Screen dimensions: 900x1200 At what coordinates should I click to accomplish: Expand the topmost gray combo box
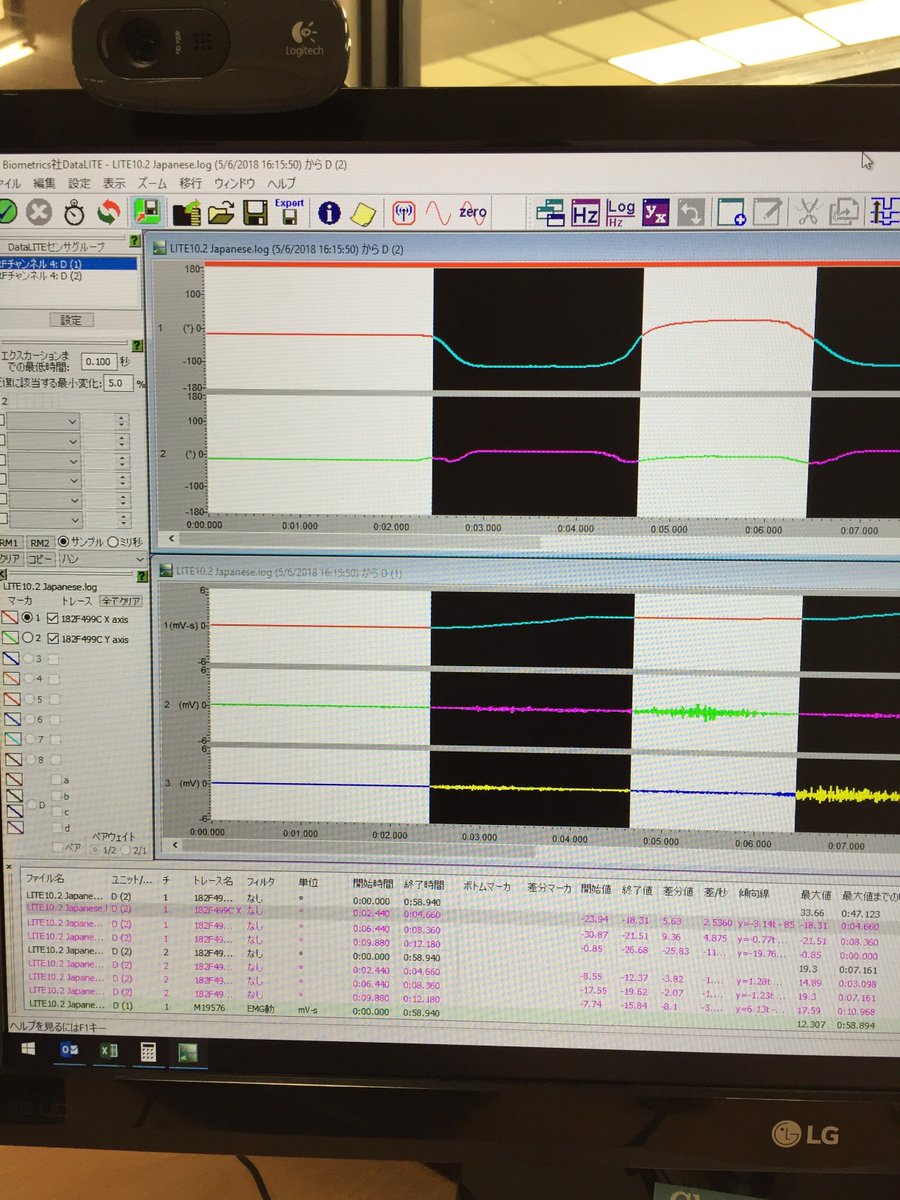[x=72, y=422]
